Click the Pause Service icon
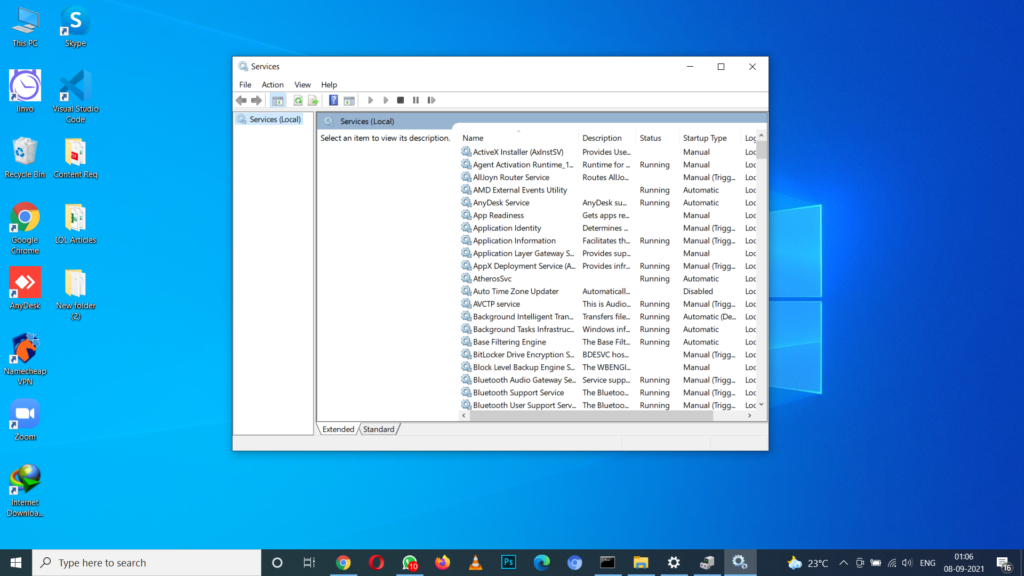The image size is (1024, 576). (416, 100)
